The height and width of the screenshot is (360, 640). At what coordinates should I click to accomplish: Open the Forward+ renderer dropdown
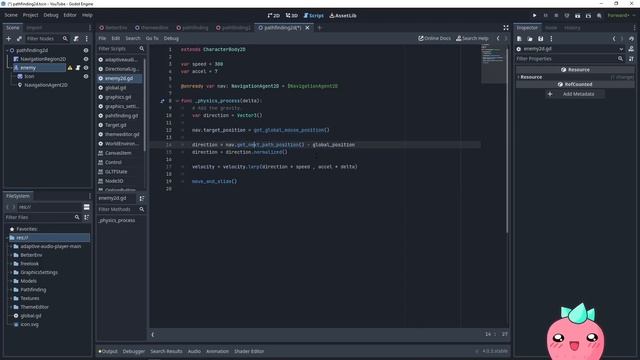pos(622,16)
